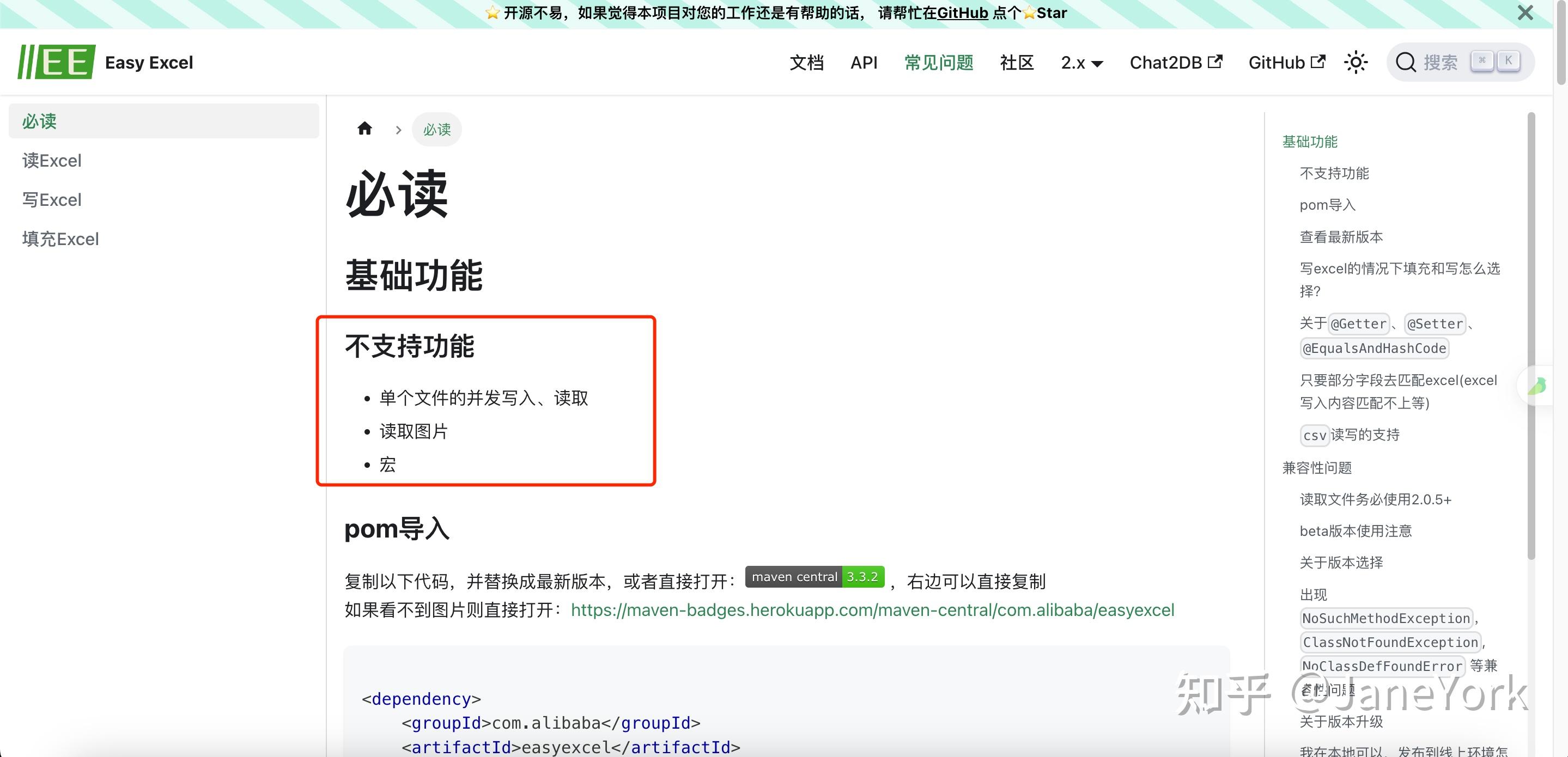Click the Easy Excel logo
Screen dimensions: 1568x757
(107, 62)
